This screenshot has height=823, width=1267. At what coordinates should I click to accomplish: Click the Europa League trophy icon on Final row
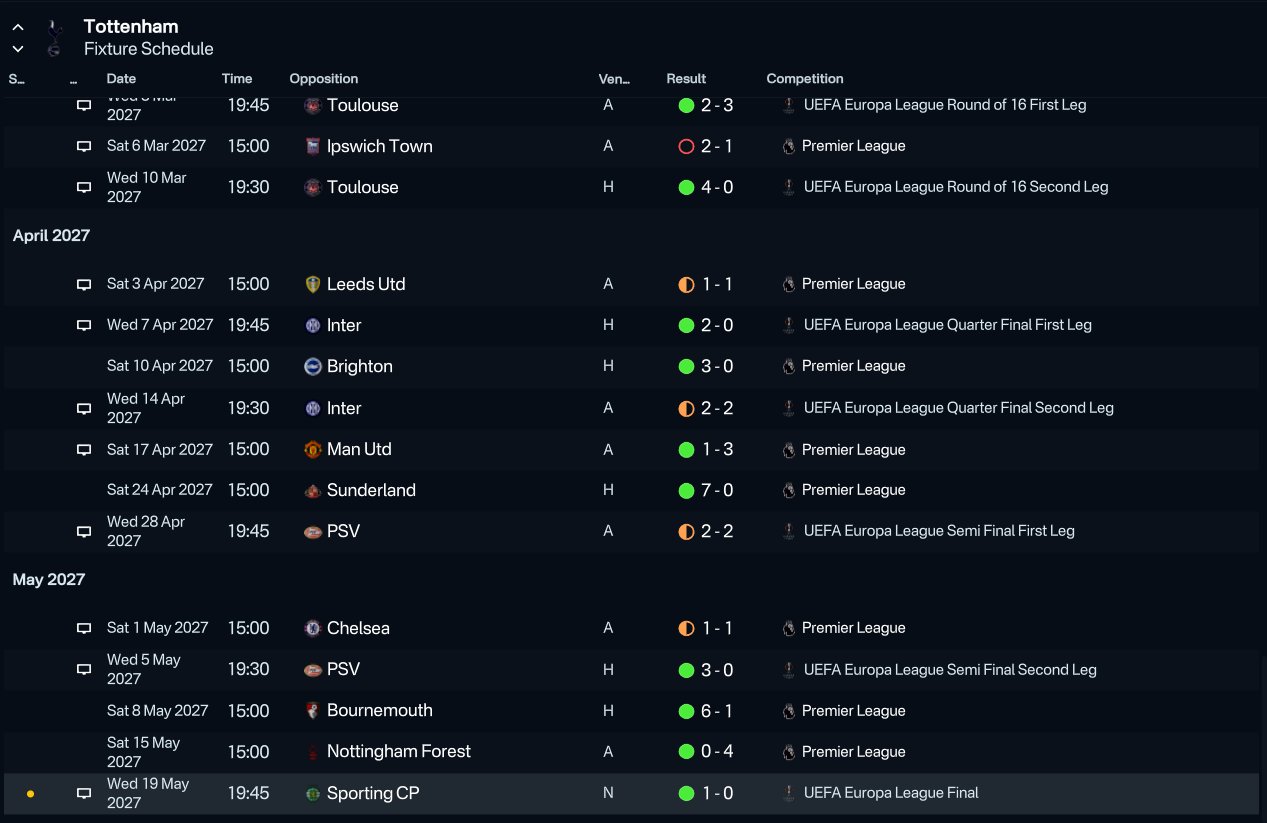pyautogui.click(x=790, y=793)
